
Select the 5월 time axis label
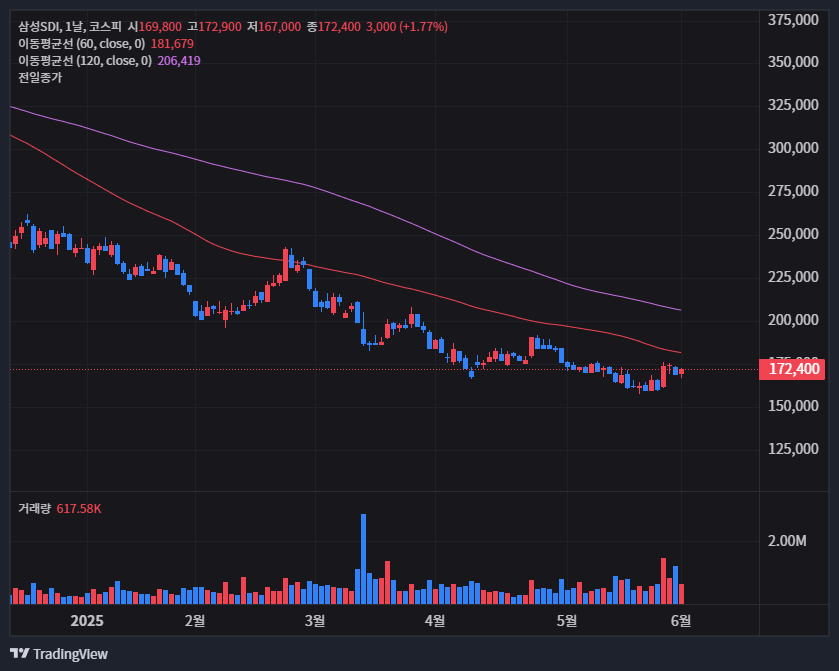pos(567,621)
